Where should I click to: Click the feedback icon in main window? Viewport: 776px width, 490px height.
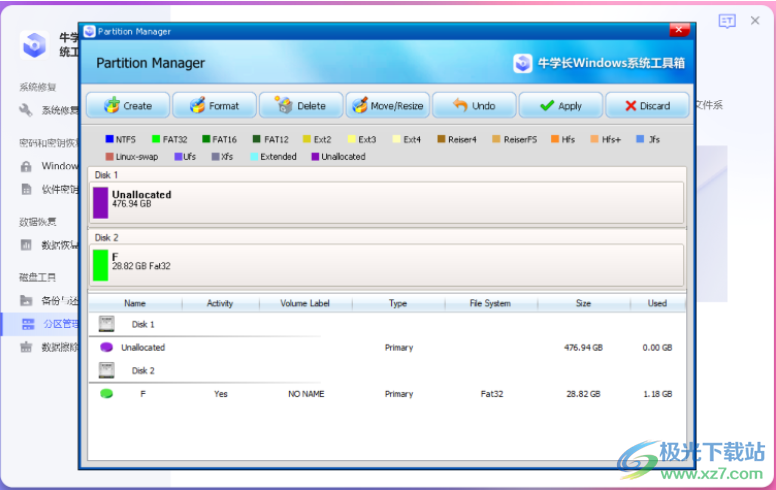(x=727, y=21)
